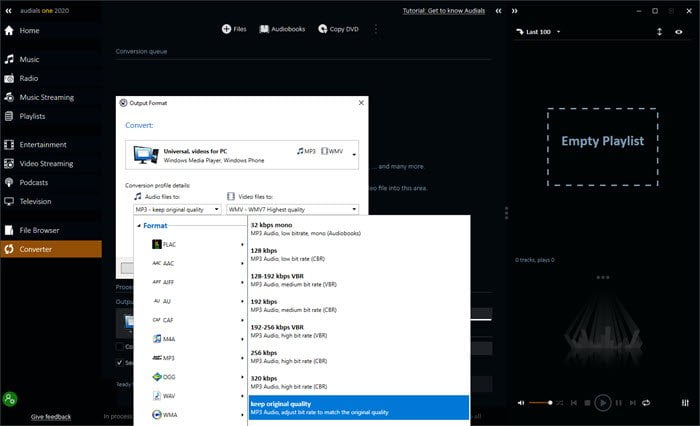Image resolution: width=700 pixels, height=426 pixels.
Task: Collapse player panel with left double chevron
Action: (499, 11)
